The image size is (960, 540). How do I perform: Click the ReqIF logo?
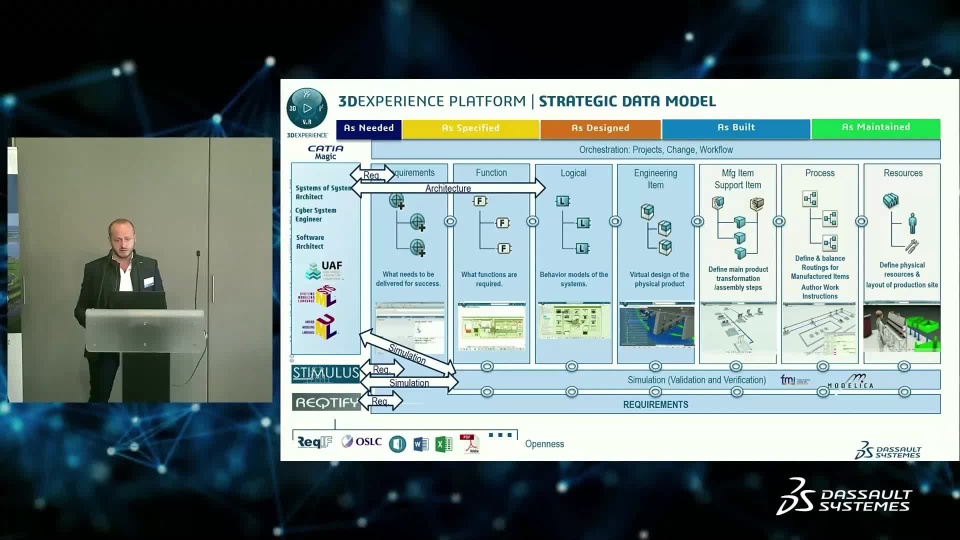(314, 442)
